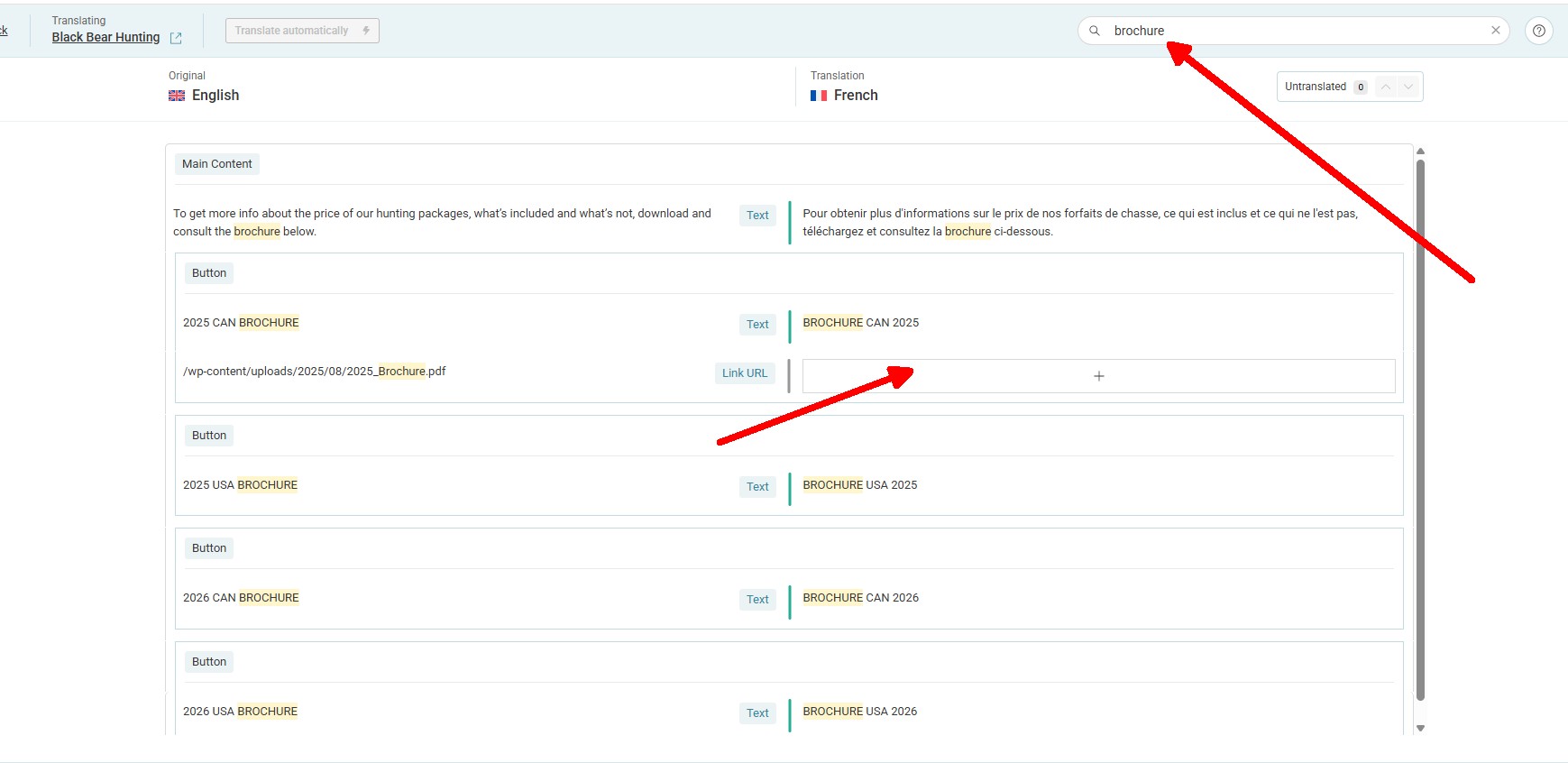Click the search magnifier icon

pos(1095,31)
